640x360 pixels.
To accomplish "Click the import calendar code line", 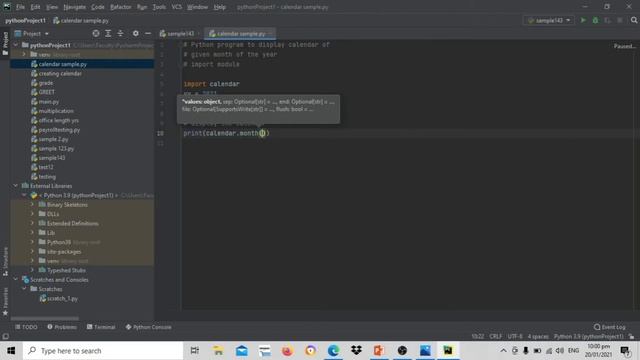I will point(211,84).
